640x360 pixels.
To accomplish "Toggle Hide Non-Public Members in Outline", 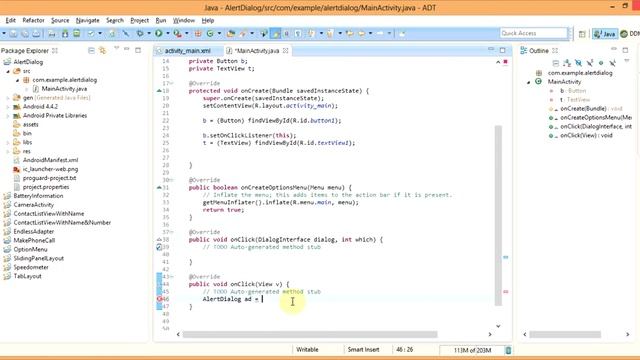I will pos(601,63).
